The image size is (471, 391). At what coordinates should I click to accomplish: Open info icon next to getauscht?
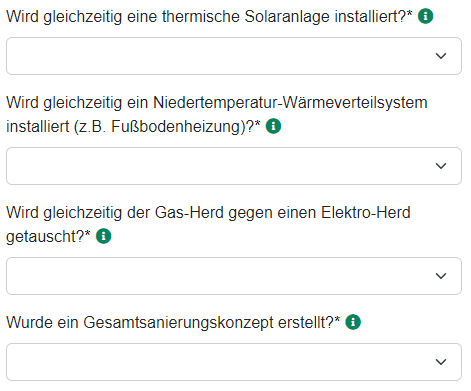(104, 236)
